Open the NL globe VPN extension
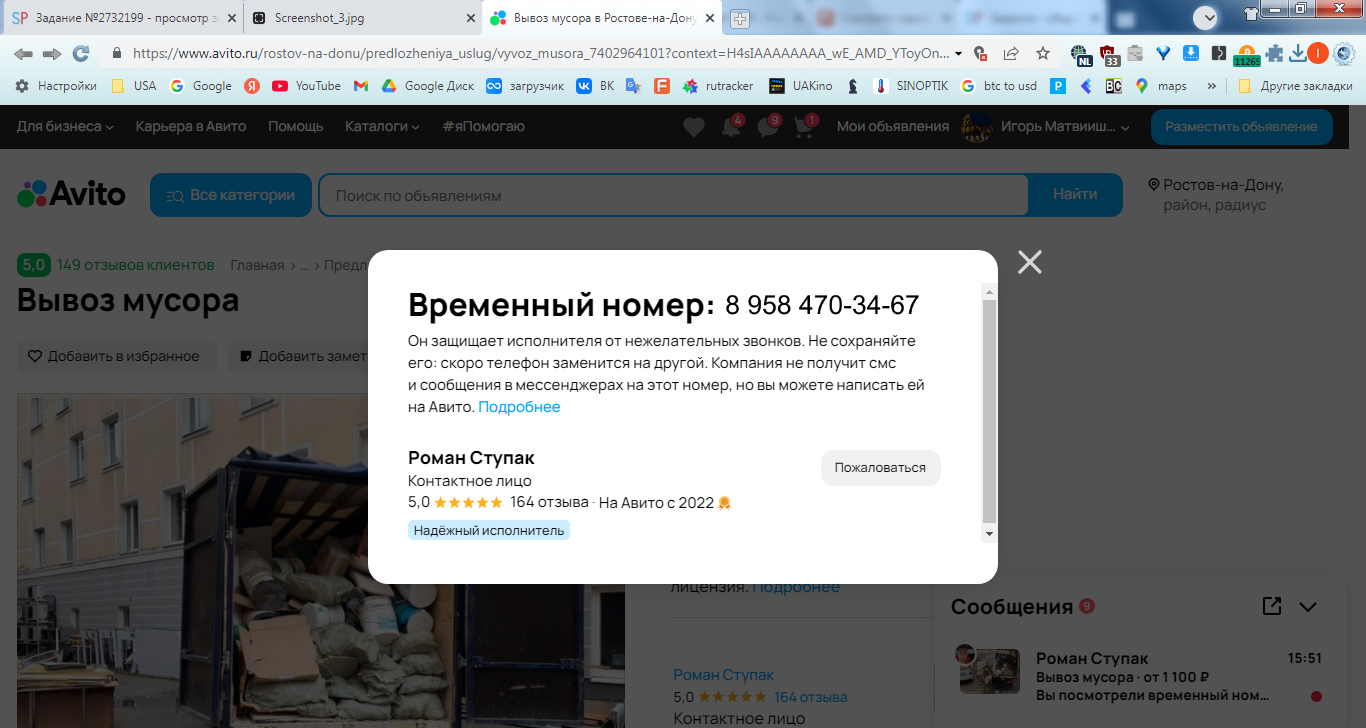Image resolution: width=1366 pixels, height=728 pixels. 1080,54
